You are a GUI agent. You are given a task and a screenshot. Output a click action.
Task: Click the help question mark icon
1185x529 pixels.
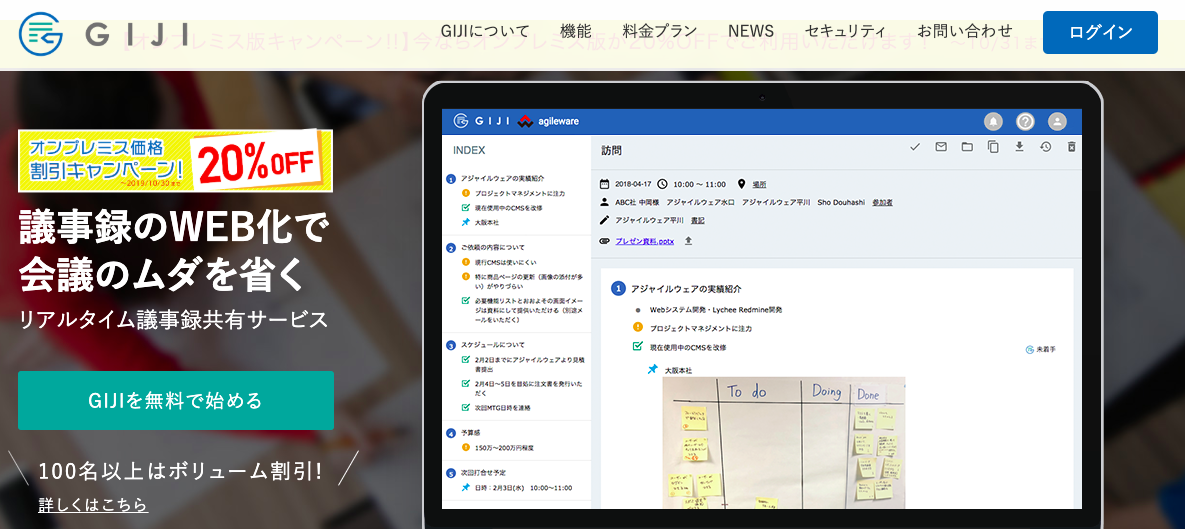pyautogui.click(x=1025, y=121)
